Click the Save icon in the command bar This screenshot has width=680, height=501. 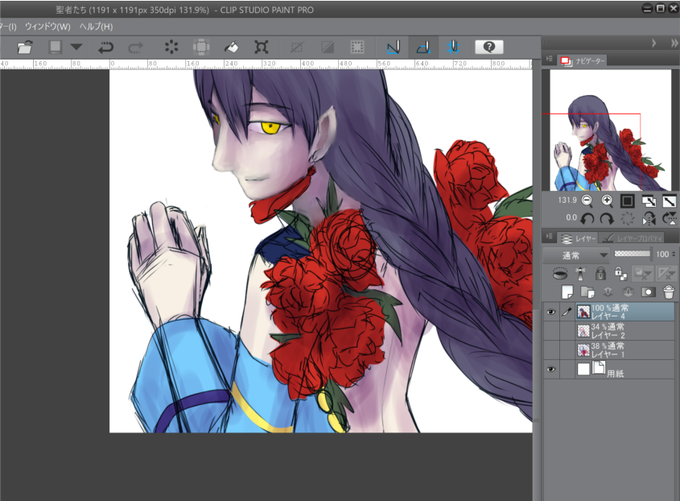pyautogui.click(x=55, y=47)
